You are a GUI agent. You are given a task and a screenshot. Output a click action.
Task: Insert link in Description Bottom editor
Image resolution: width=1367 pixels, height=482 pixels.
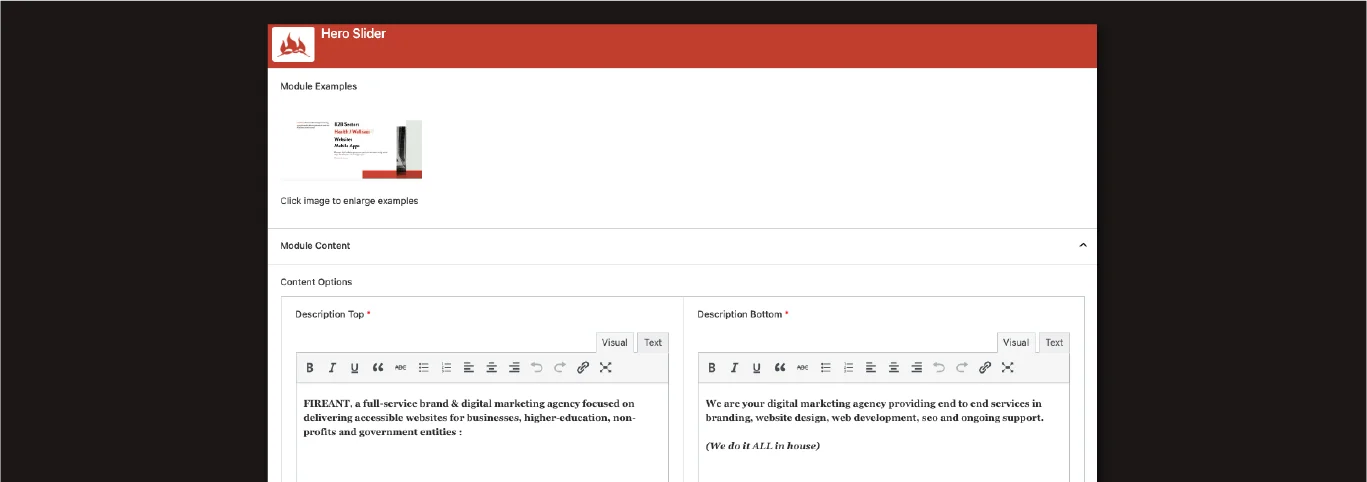pos(985,368)
